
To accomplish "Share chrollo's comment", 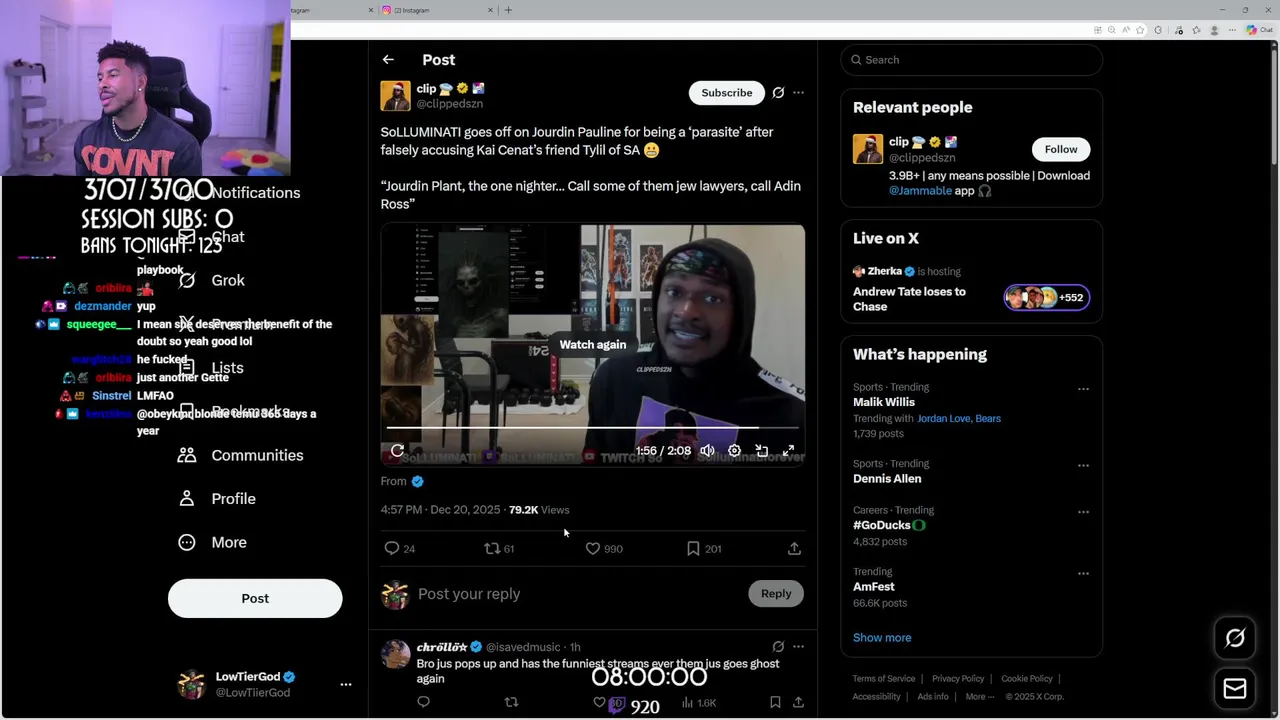I will tap(798, 703).
